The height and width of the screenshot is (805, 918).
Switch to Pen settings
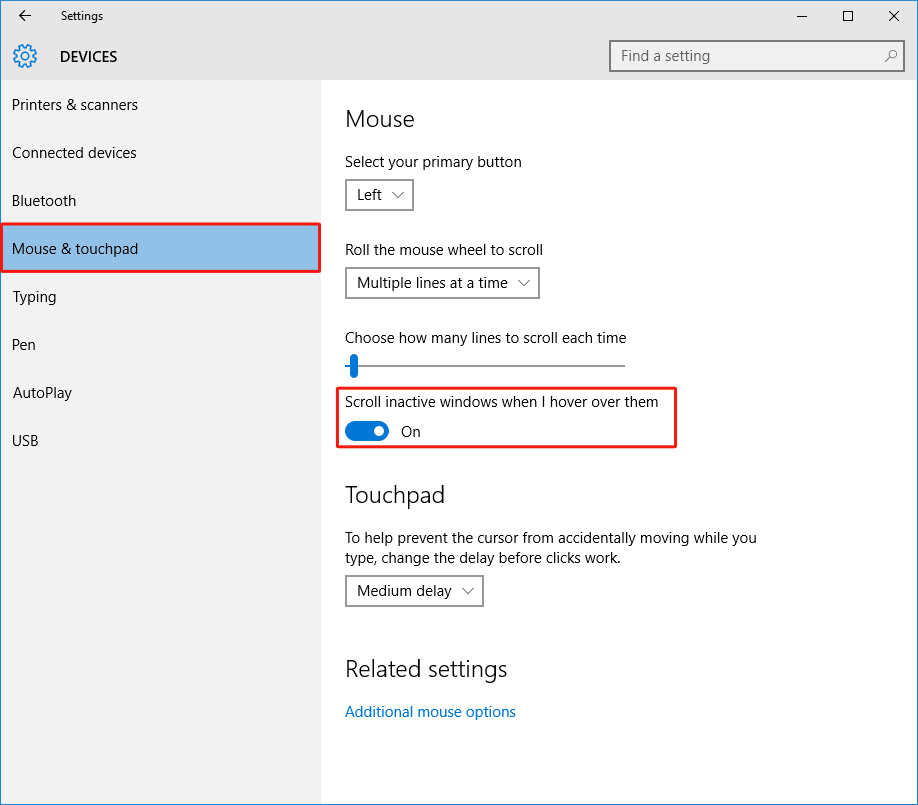[24, 345]
